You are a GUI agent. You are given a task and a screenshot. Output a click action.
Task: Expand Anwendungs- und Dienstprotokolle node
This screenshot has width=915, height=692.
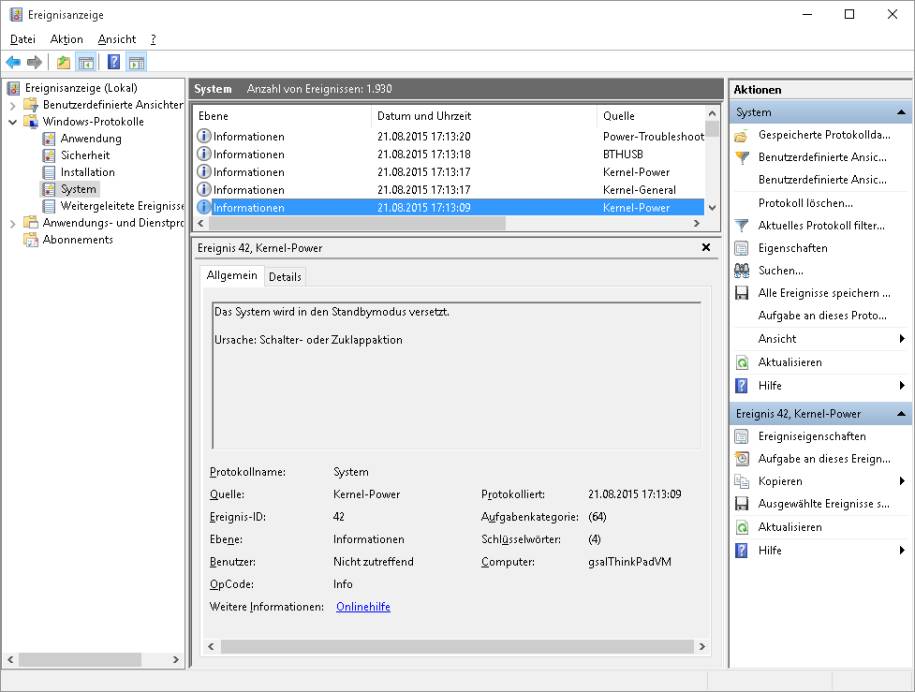tap(12, 223)
